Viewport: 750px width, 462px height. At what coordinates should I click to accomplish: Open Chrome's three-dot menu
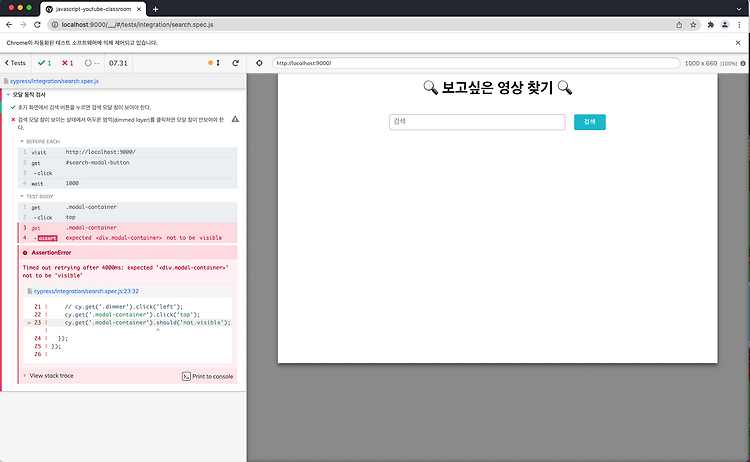(x=739, y=24)
